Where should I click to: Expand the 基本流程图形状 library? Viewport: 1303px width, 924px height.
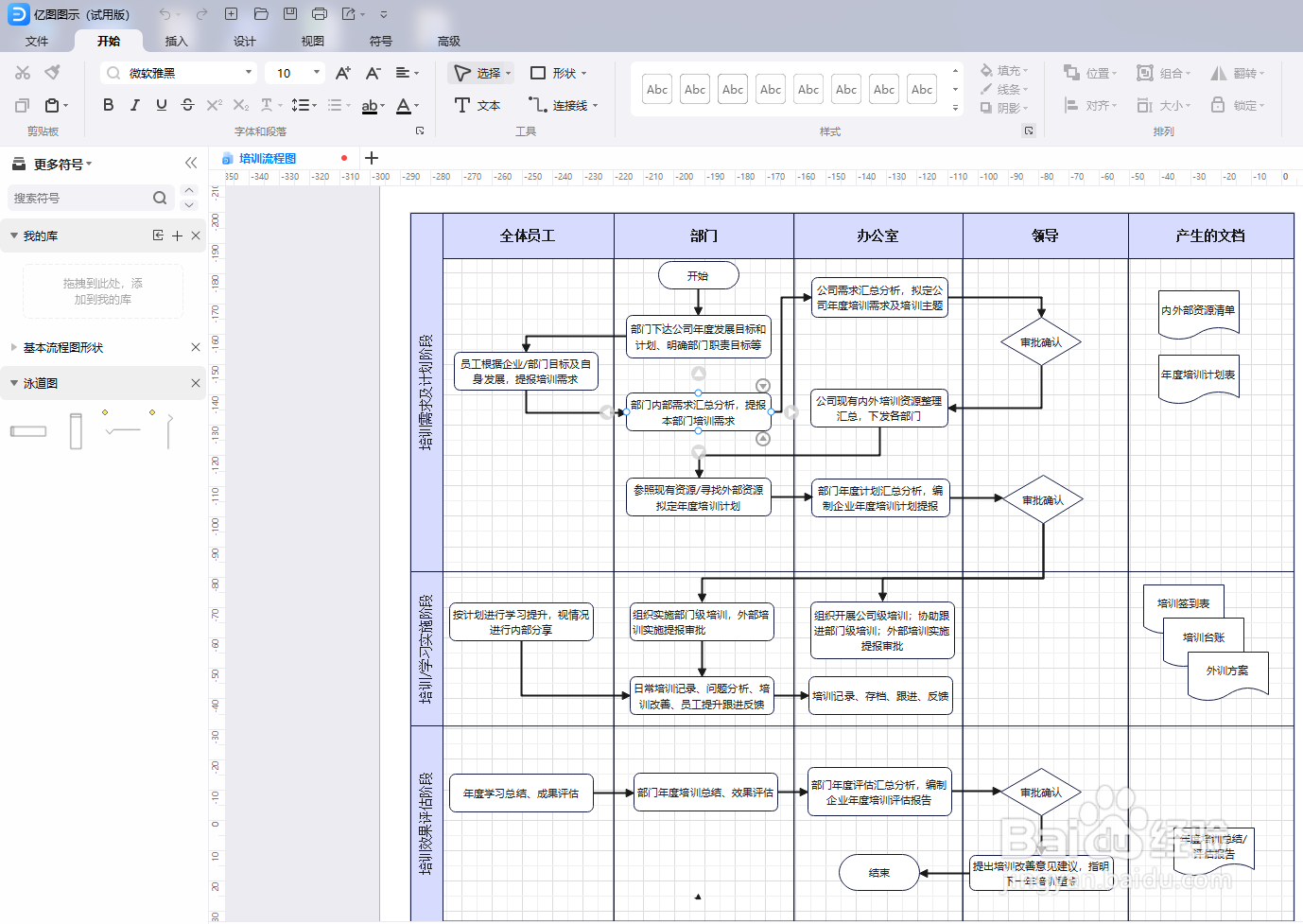pos(63,347)
